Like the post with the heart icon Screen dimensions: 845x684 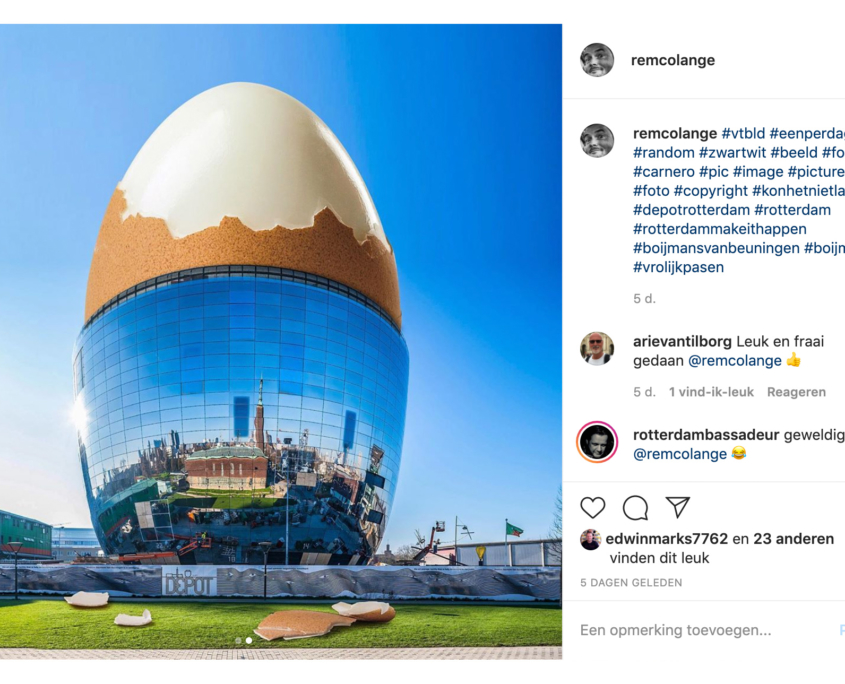tap(593, 508)
